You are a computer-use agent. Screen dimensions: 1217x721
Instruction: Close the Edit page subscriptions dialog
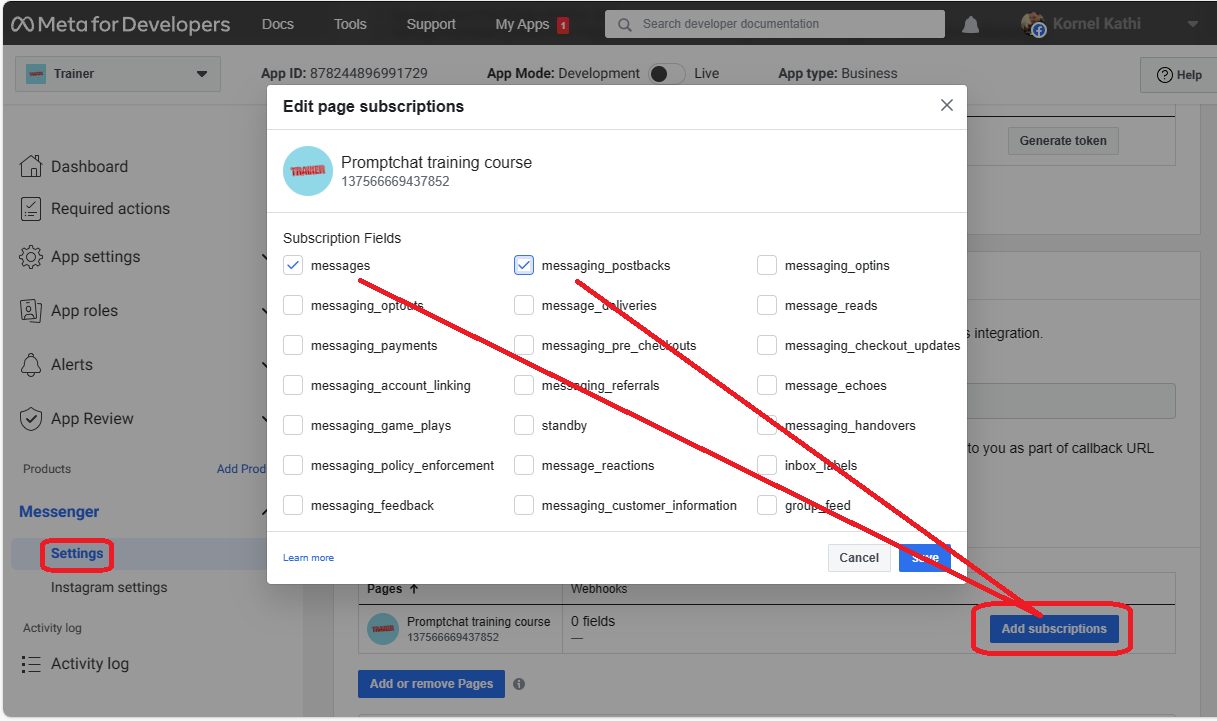click(947, 106)
